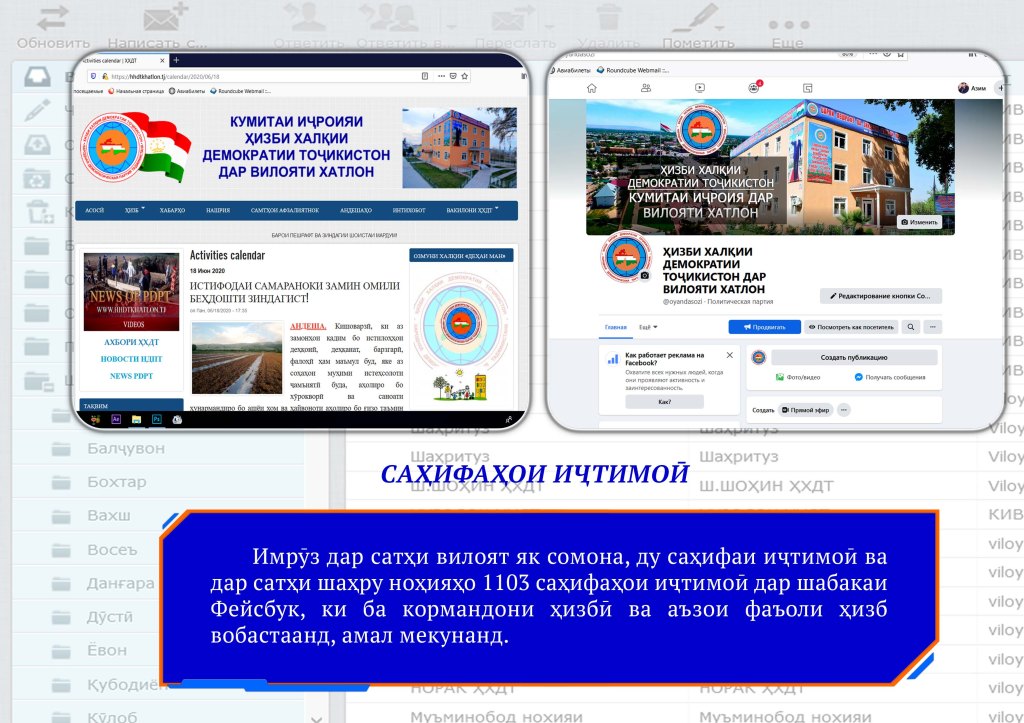
Task: Expand the ВАКИЛОНИ ҲХДТ menu dropdown
Action: 471,210
